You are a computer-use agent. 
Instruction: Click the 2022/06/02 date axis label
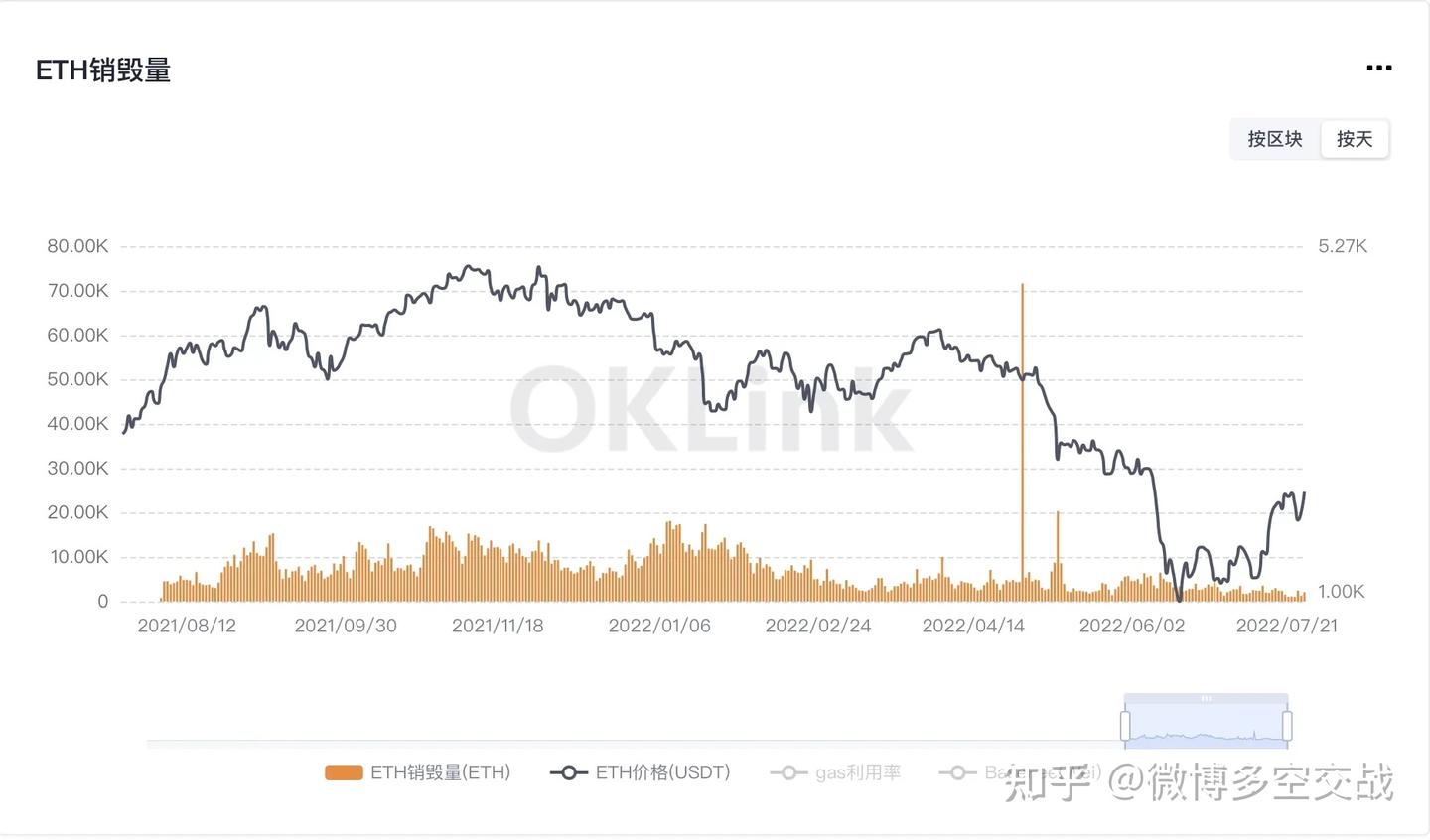(x=1131, y=626)
